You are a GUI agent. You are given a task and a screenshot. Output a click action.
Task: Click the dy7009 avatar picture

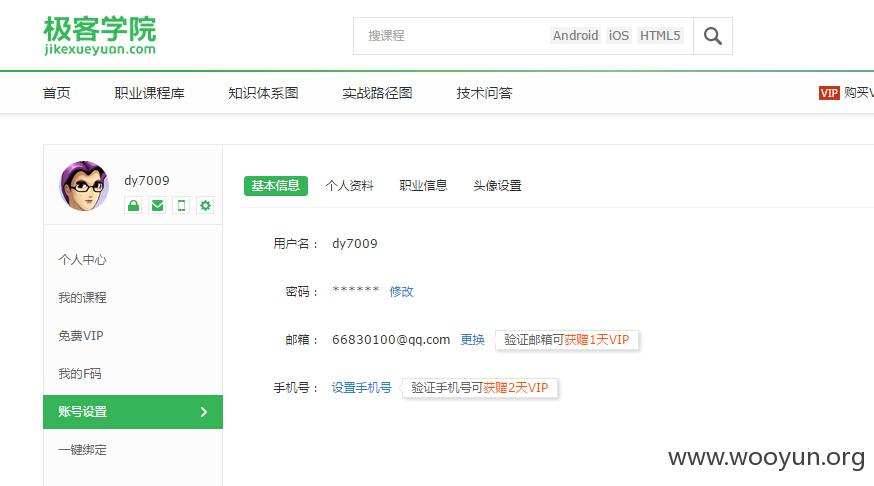84,186
